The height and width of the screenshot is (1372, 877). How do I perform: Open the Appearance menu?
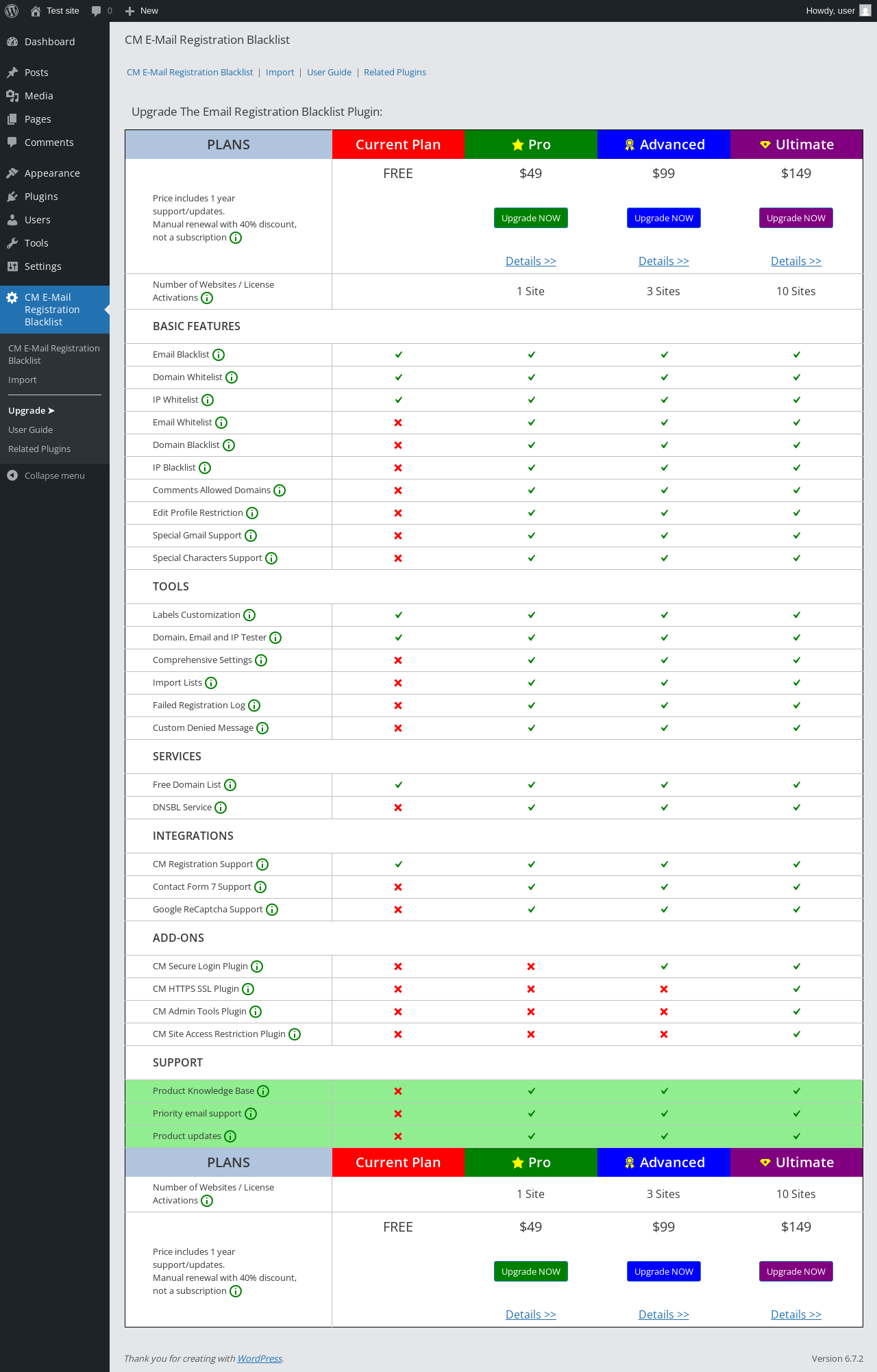(x=55, y=173)
